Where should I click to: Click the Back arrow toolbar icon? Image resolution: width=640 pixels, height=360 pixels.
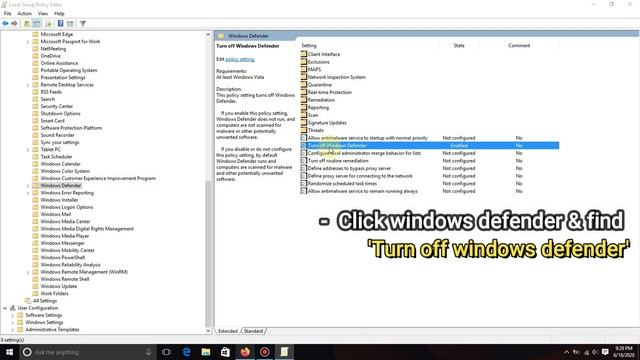pos(5,24)
